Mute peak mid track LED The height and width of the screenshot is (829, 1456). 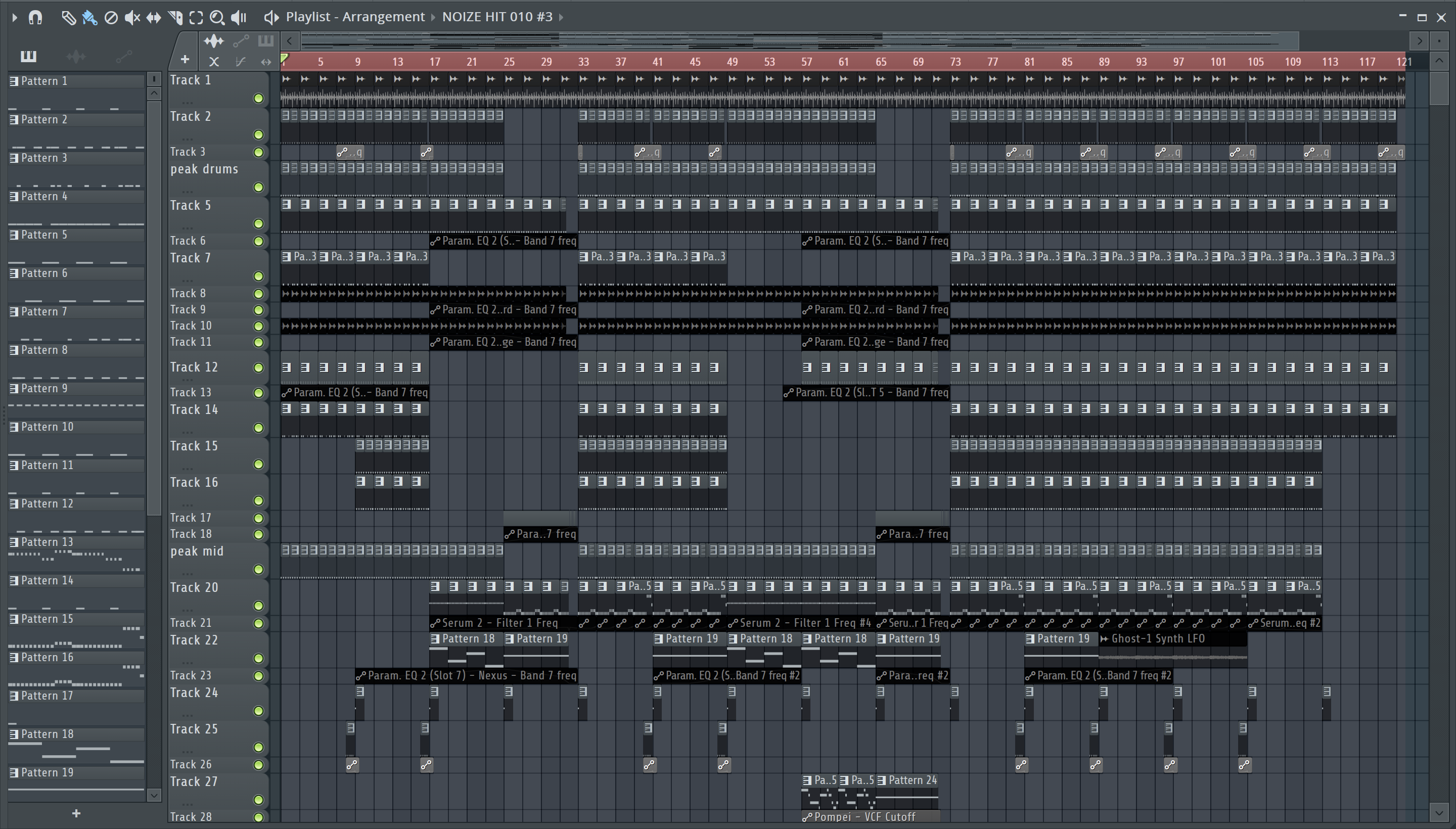coord(258,569)
